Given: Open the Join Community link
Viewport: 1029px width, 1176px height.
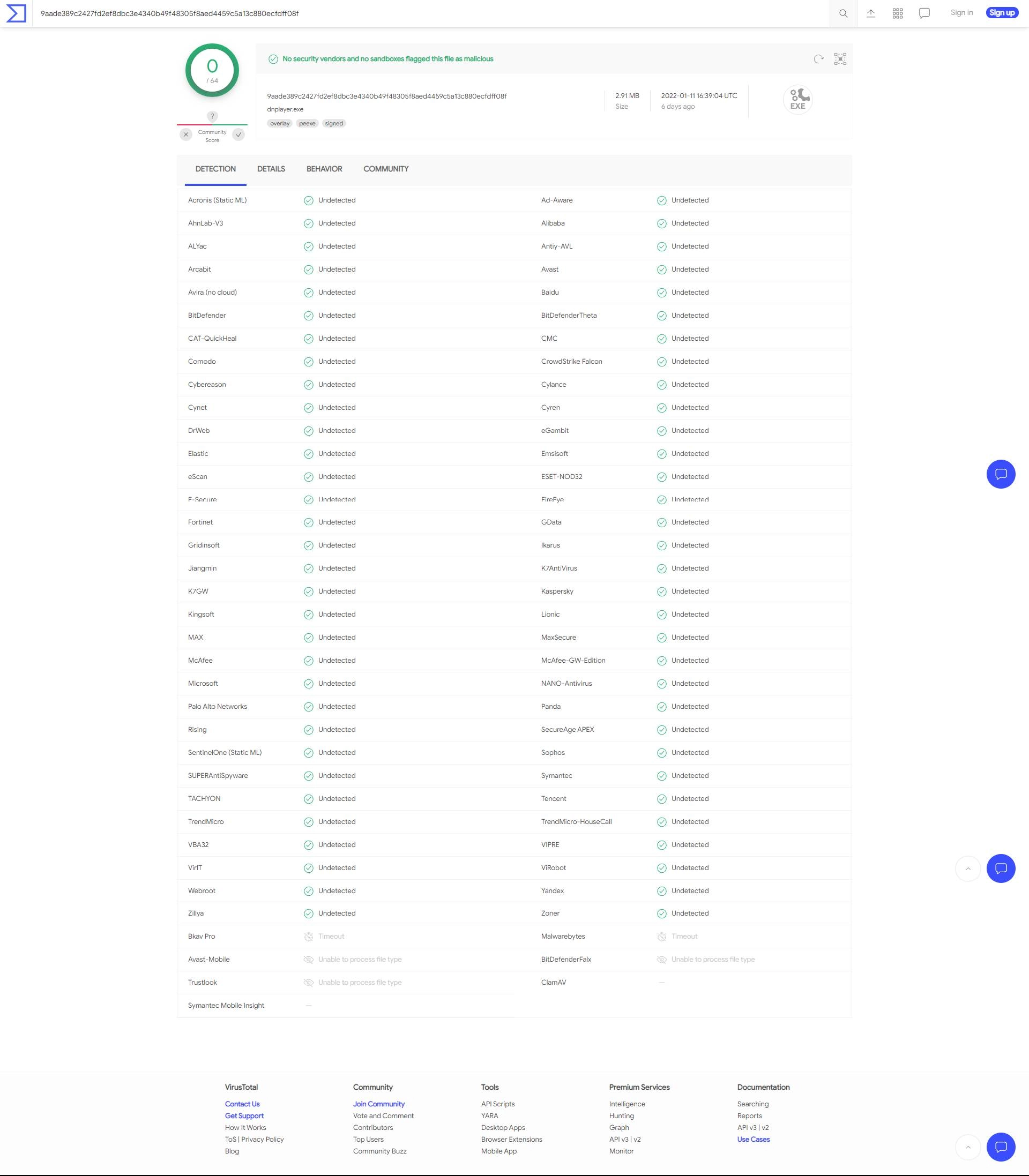Looking at the screenshot, I should (379, 1104).
